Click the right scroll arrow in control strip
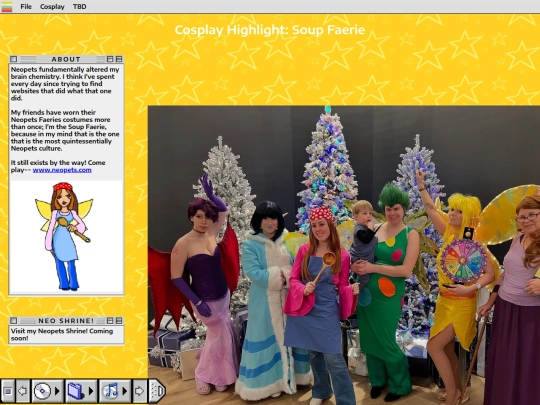Image resolution: width=540 pixels, height=405 pixels. 139,391
